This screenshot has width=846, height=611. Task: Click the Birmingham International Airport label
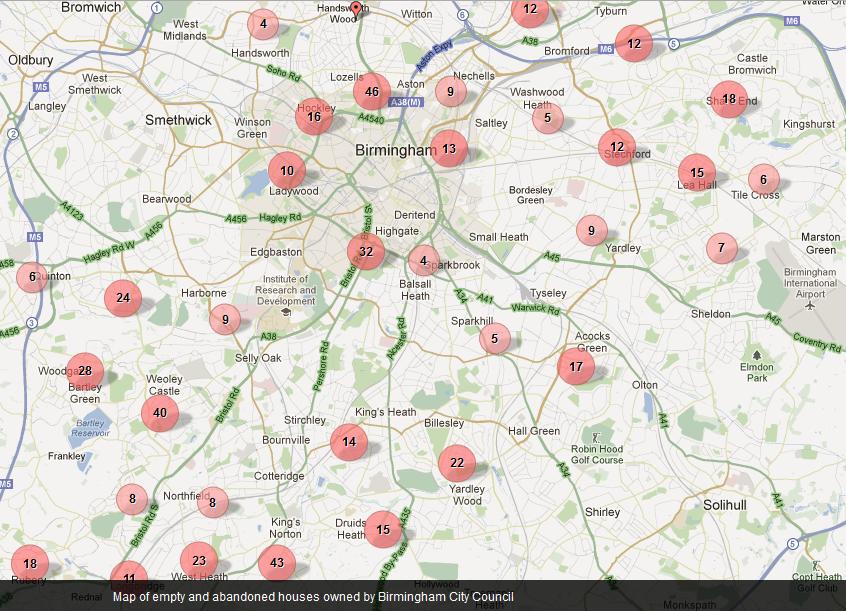click(x=810, y=283)
